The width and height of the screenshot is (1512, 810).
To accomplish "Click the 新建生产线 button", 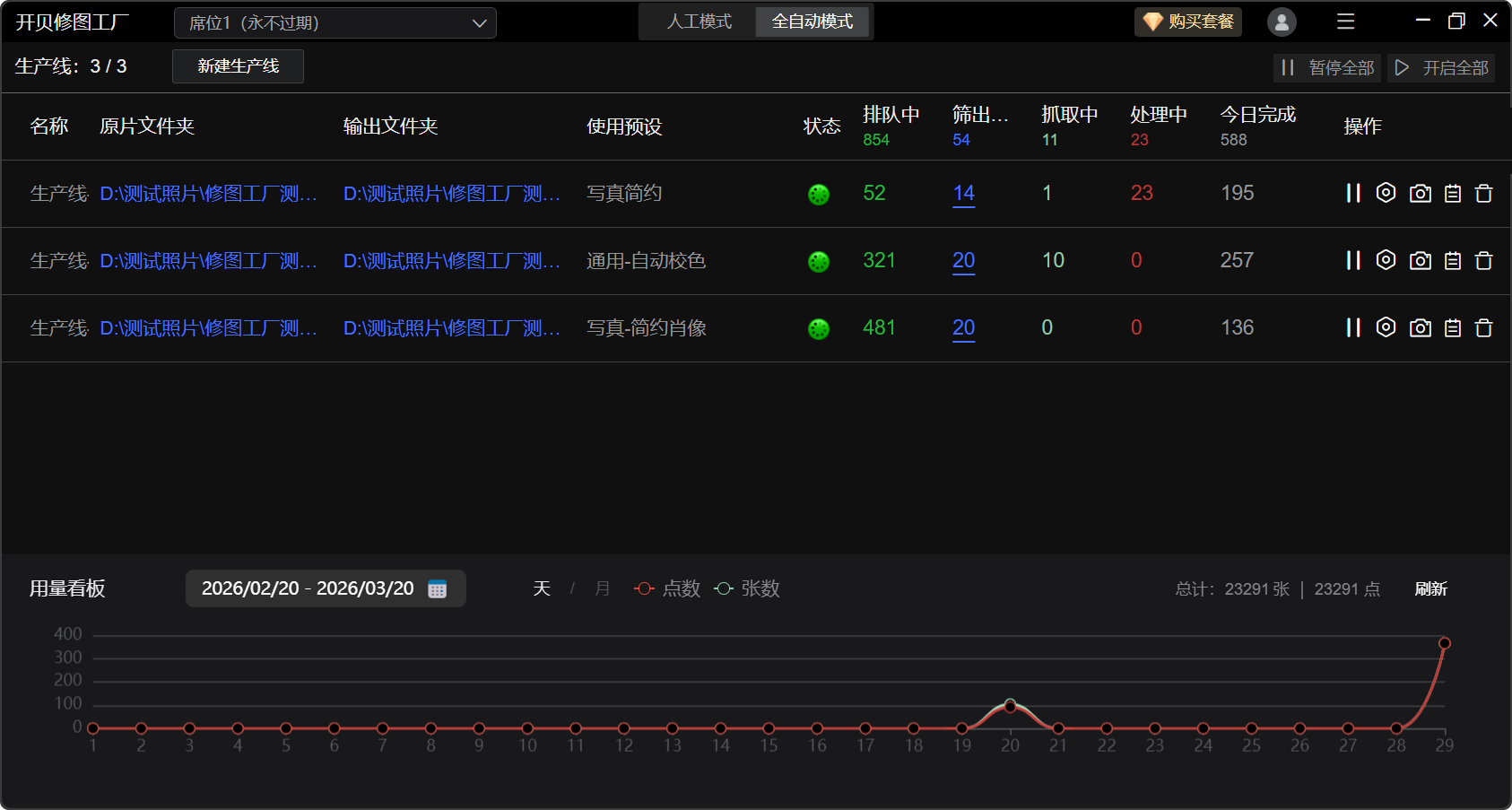I will pyautogui.click(x=238, y=66).
